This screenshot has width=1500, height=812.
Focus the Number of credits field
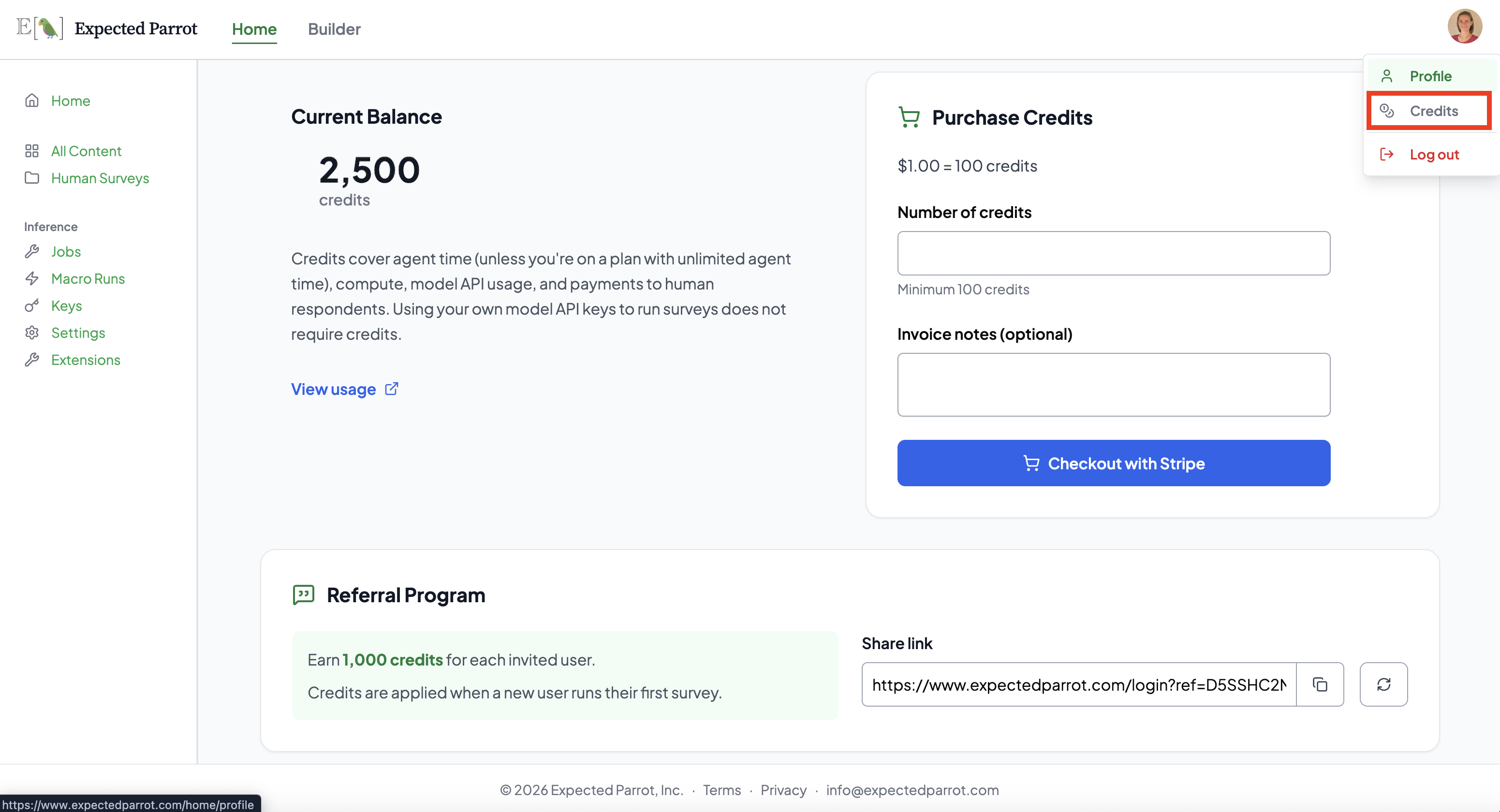coord(1113,253)
